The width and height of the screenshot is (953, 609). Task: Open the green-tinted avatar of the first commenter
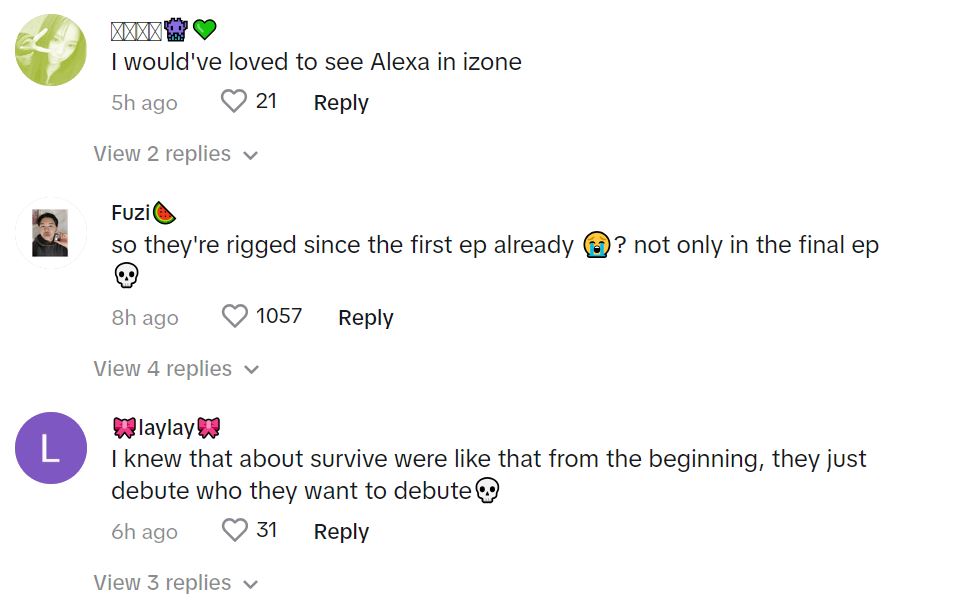tap(51, 50)
